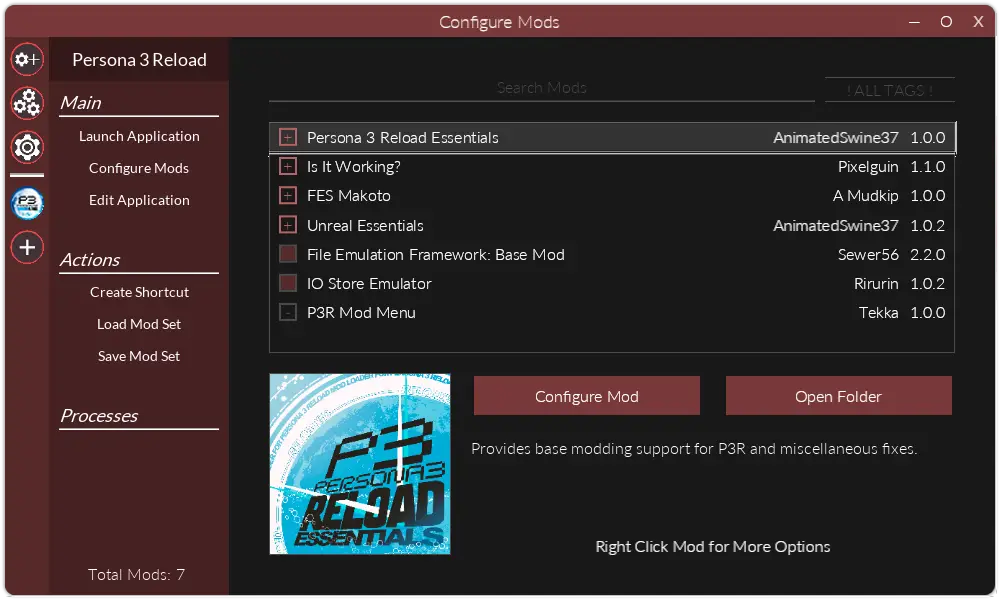Click the Search Mods input field
Viewport: 1000px width, 600px height.
[541, 88]
